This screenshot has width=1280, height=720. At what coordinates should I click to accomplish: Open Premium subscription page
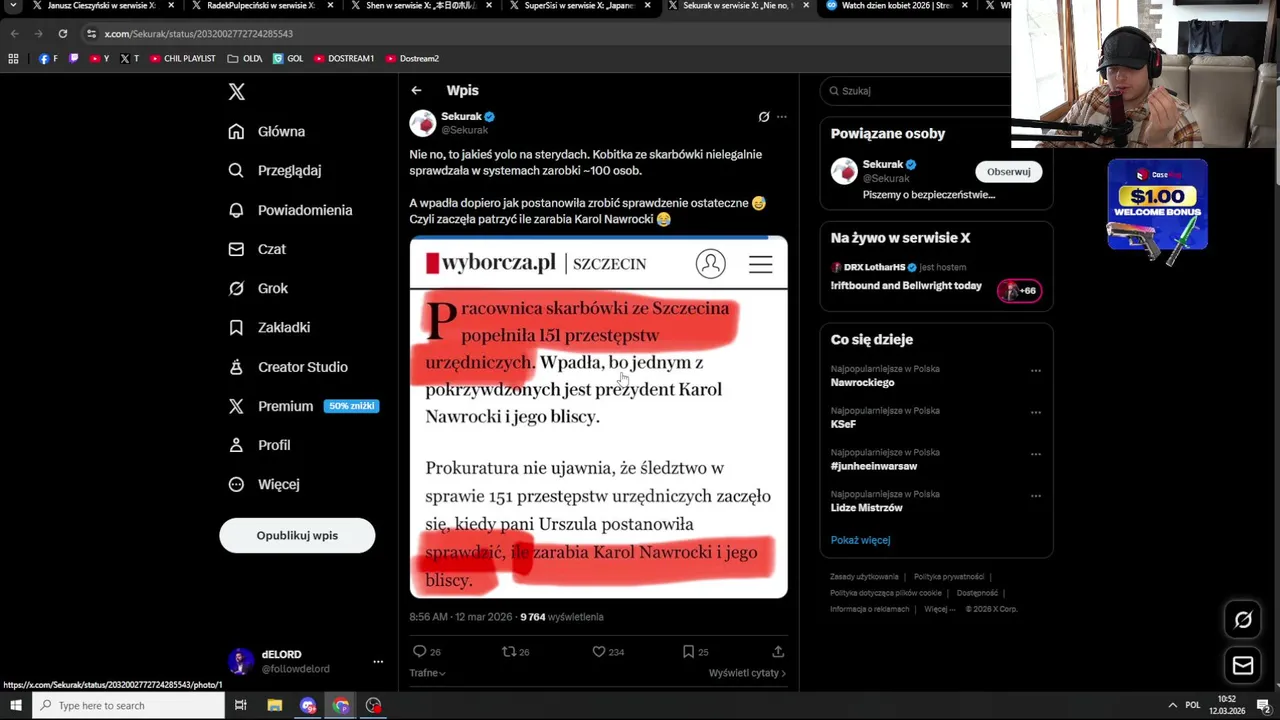tap(302, 406)
